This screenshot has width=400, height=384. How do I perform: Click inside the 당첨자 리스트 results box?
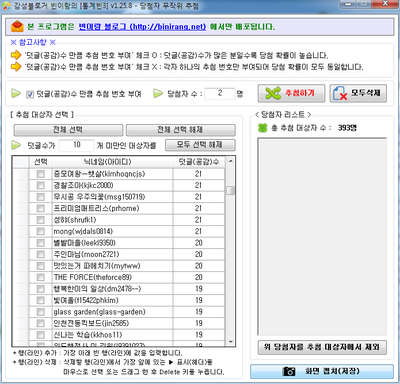[x=322, y=237]
